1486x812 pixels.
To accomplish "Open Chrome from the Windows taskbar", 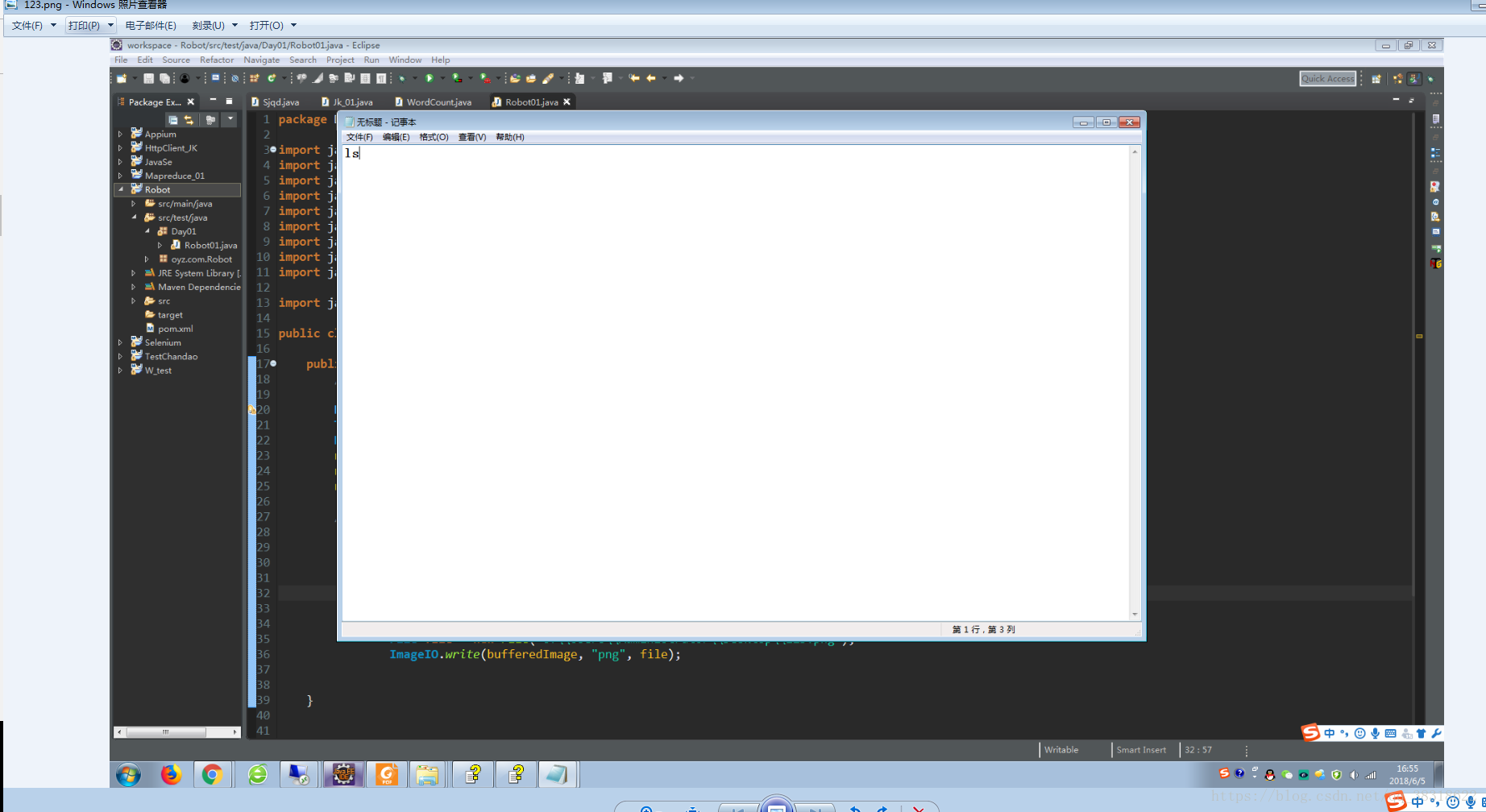I will click(212, 775).
